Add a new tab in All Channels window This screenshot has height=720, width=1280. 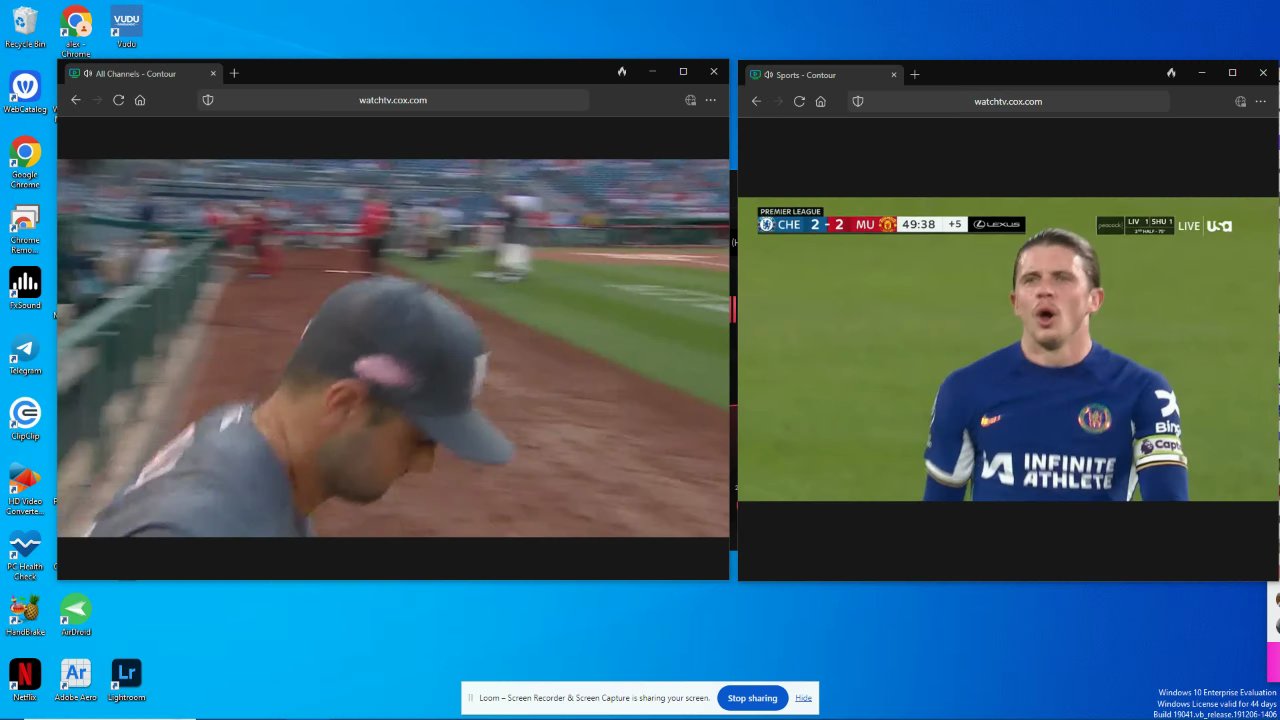pyautogui.click(x=234, y=73)
